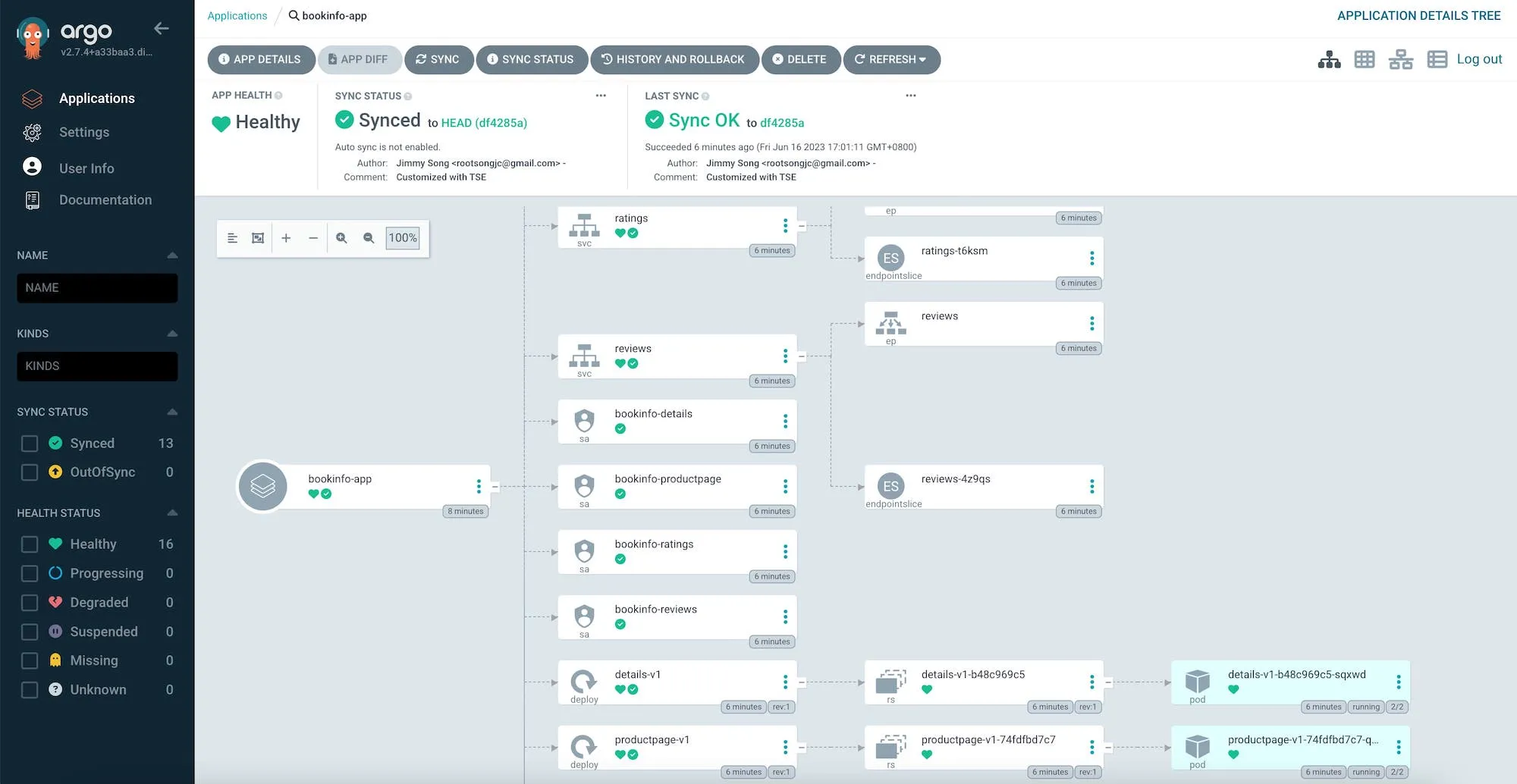Viewport: 1517px width, 784px height.
Task: Click the NAME filter input field
Action: click(x=97, y=288)
